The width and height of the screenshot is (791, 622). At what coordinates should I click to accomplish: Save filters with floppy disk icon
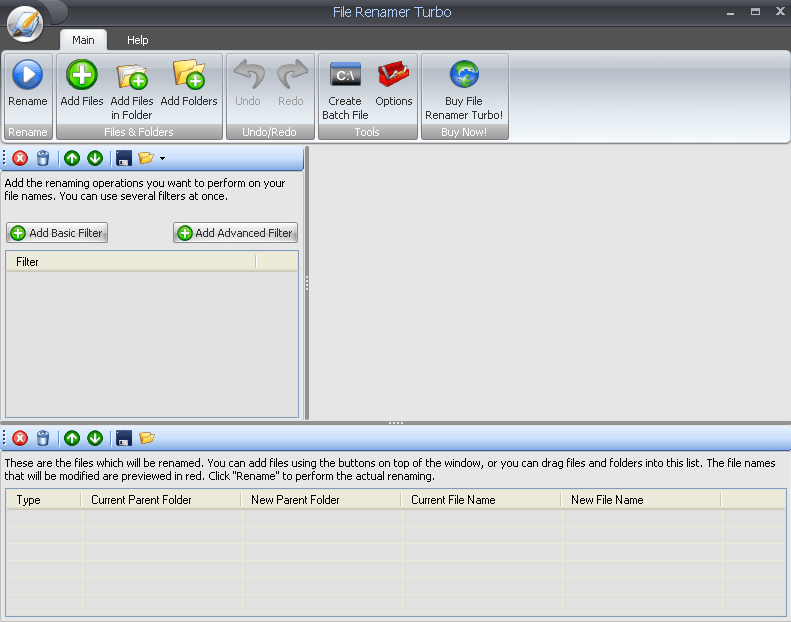tap(124, 158)
